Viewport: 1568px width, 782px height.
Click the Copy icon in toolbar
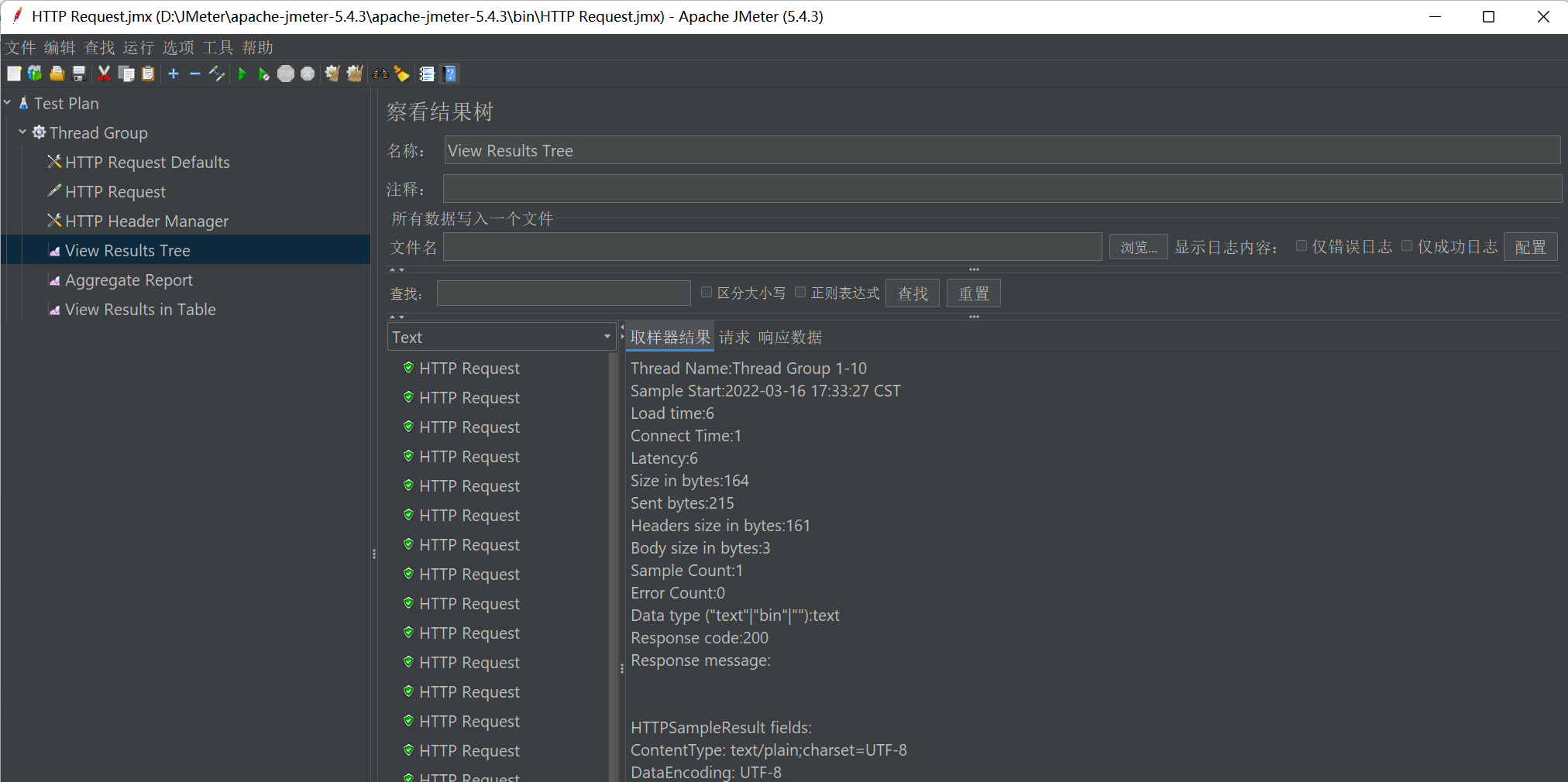126,74
